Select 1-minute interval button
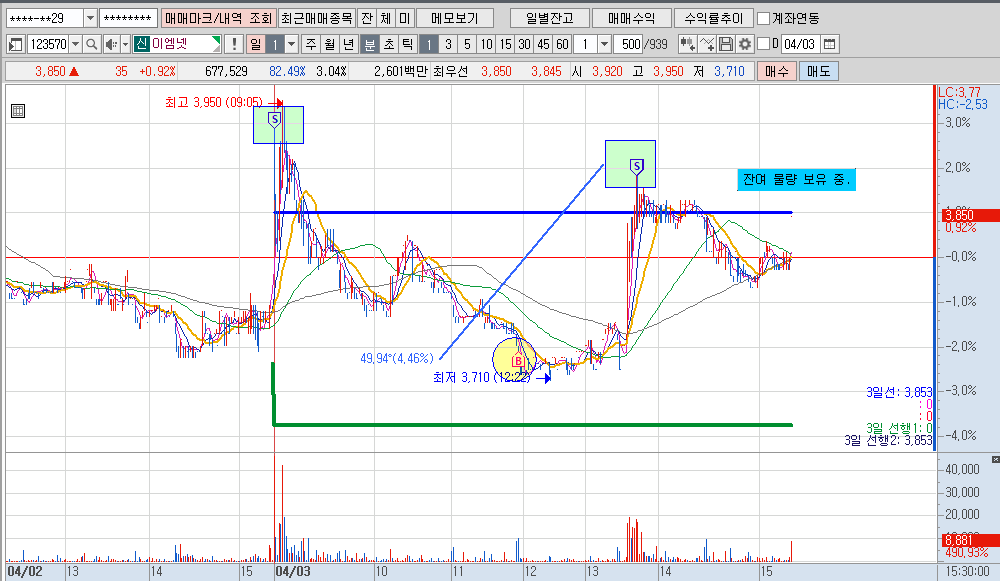 point(429,44)
